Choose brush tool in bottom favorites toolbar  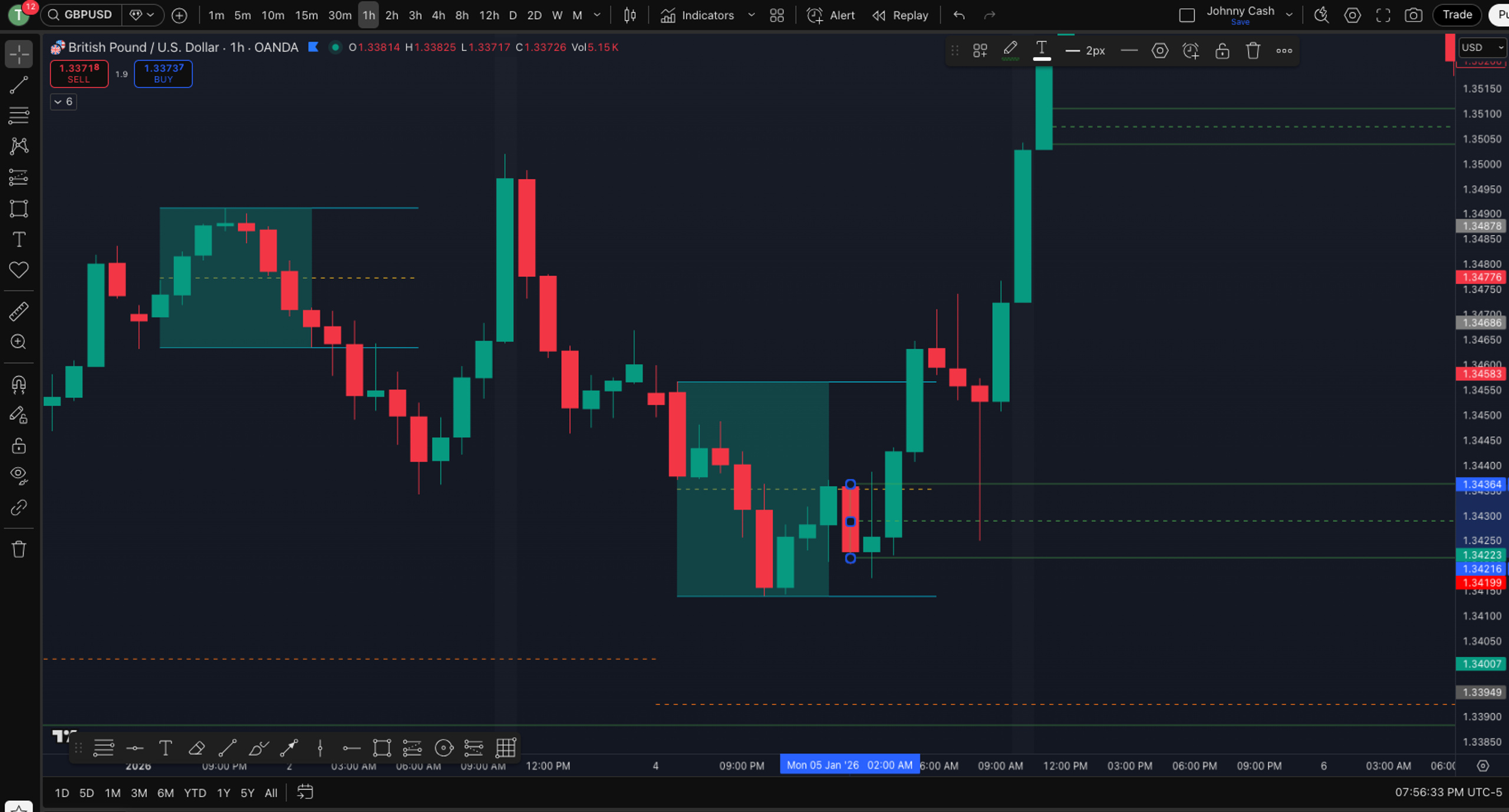point(258,748)
